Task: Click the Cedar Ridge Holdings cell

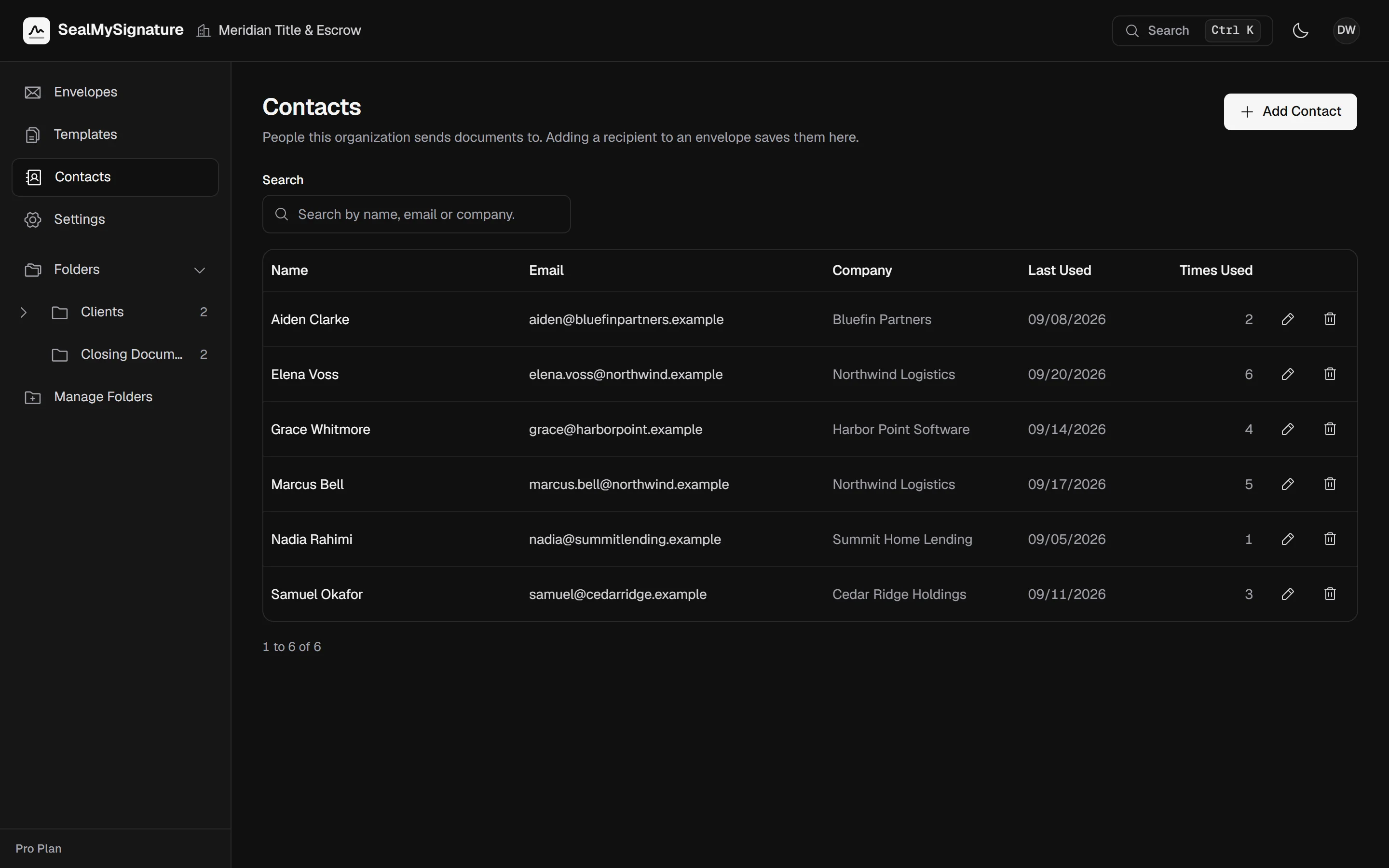Action: [x=899, y=594]
